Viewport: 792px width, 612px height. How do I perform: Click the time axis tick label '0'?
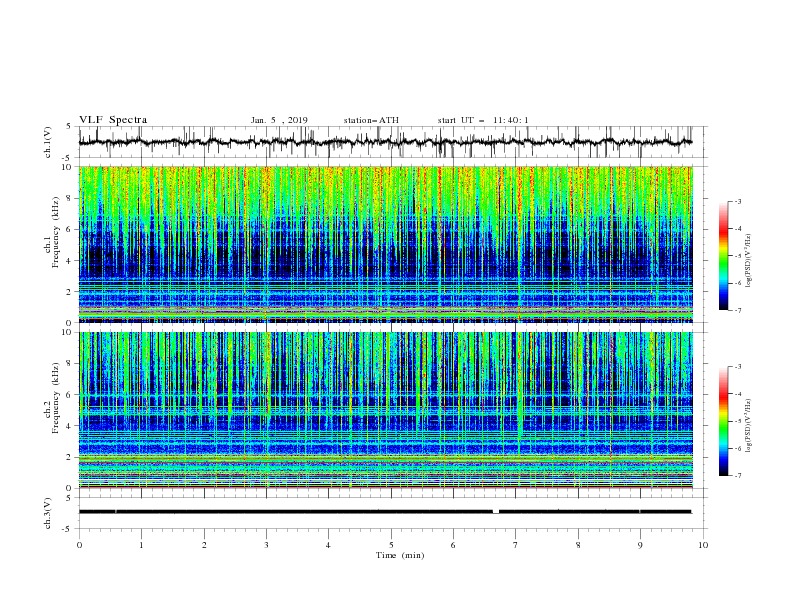click(x=79, y=545)
